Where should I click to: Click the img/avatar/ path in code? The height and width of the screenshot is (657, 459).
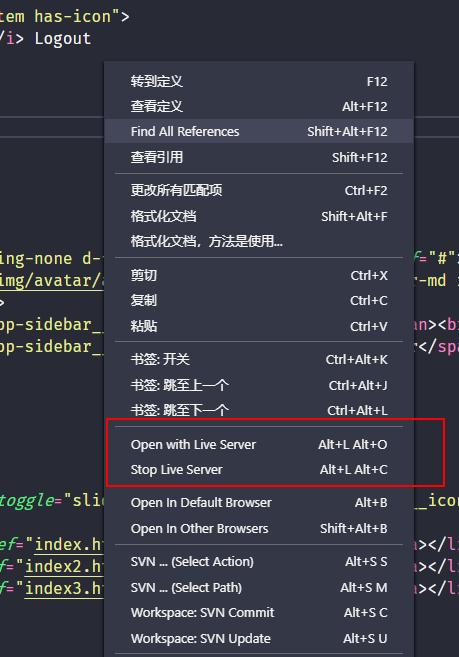click(51, 281)
